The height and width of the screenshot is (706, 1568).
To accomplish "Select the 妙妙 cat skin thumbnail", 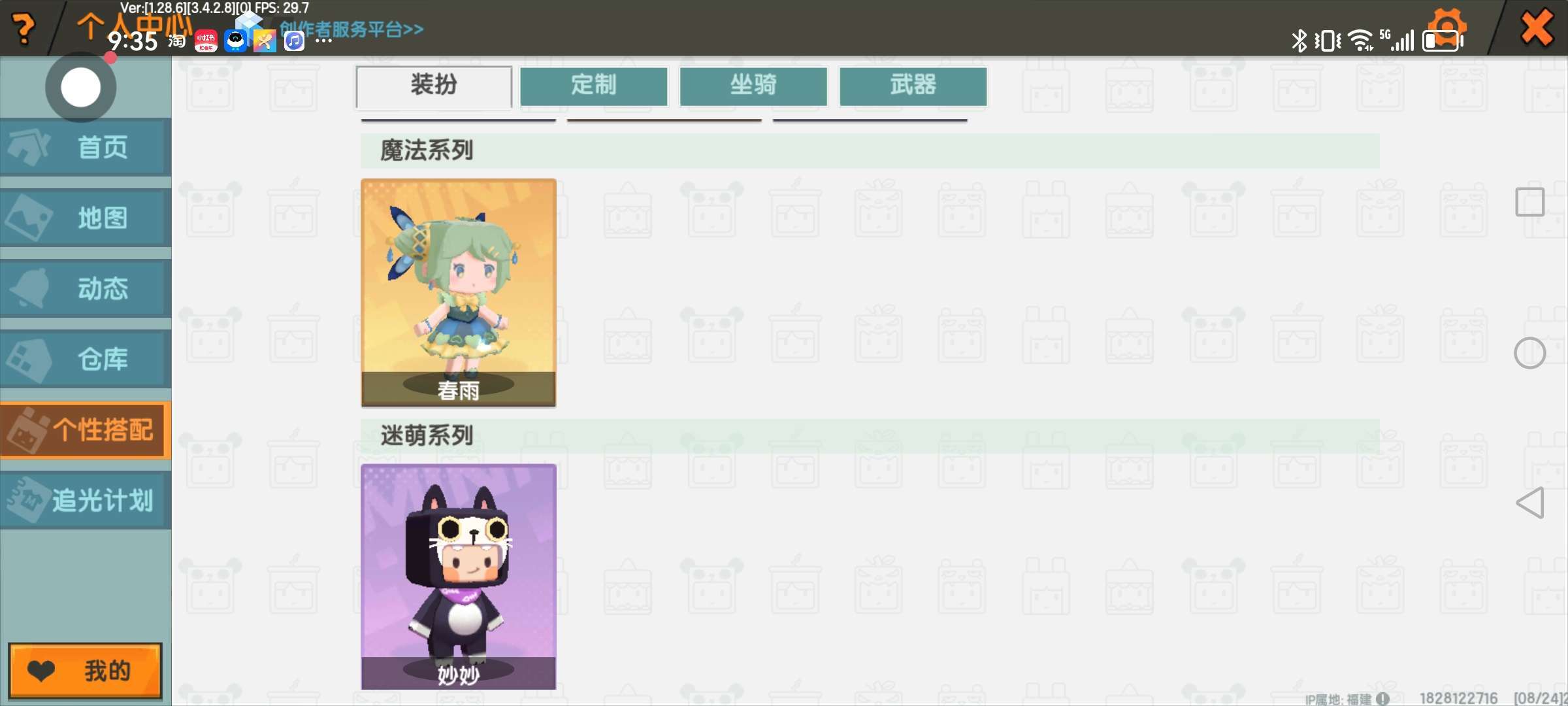I will point(459,577).
